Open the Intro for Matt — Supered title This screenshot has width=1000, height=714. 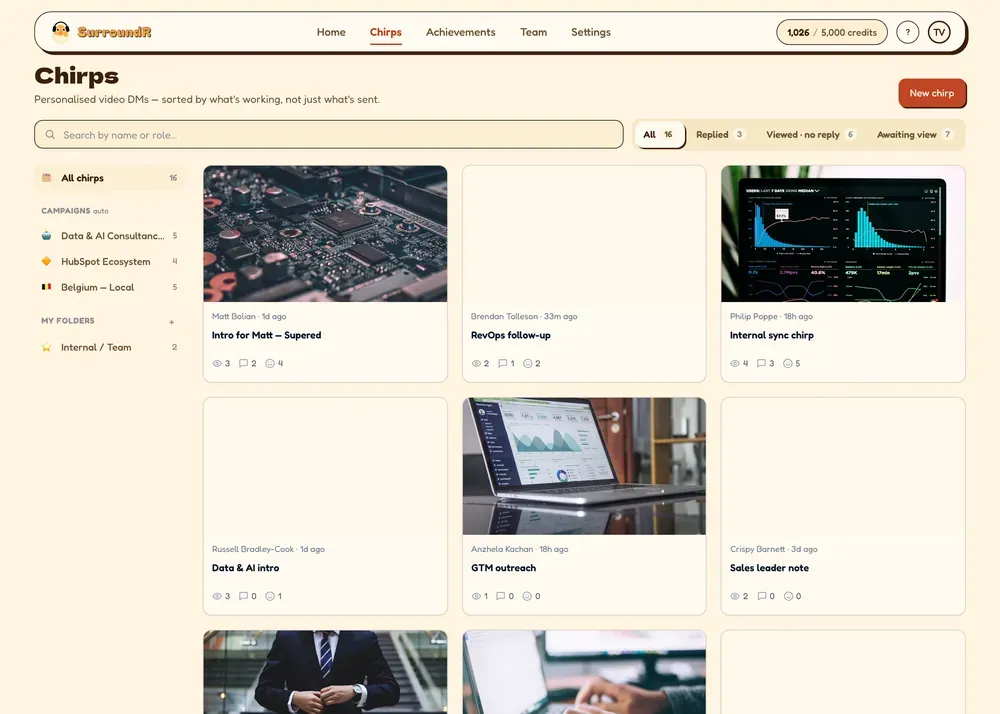[267, 335]
